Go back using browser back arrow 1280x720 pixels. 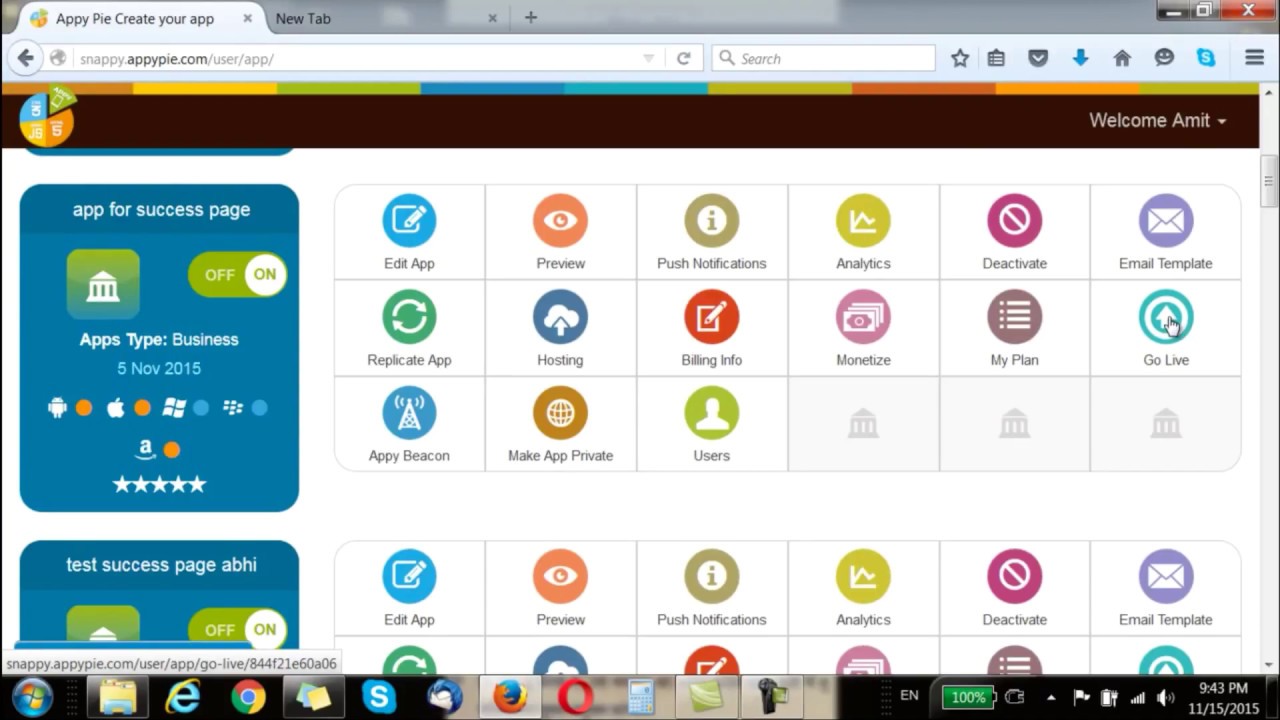point(26,58)
